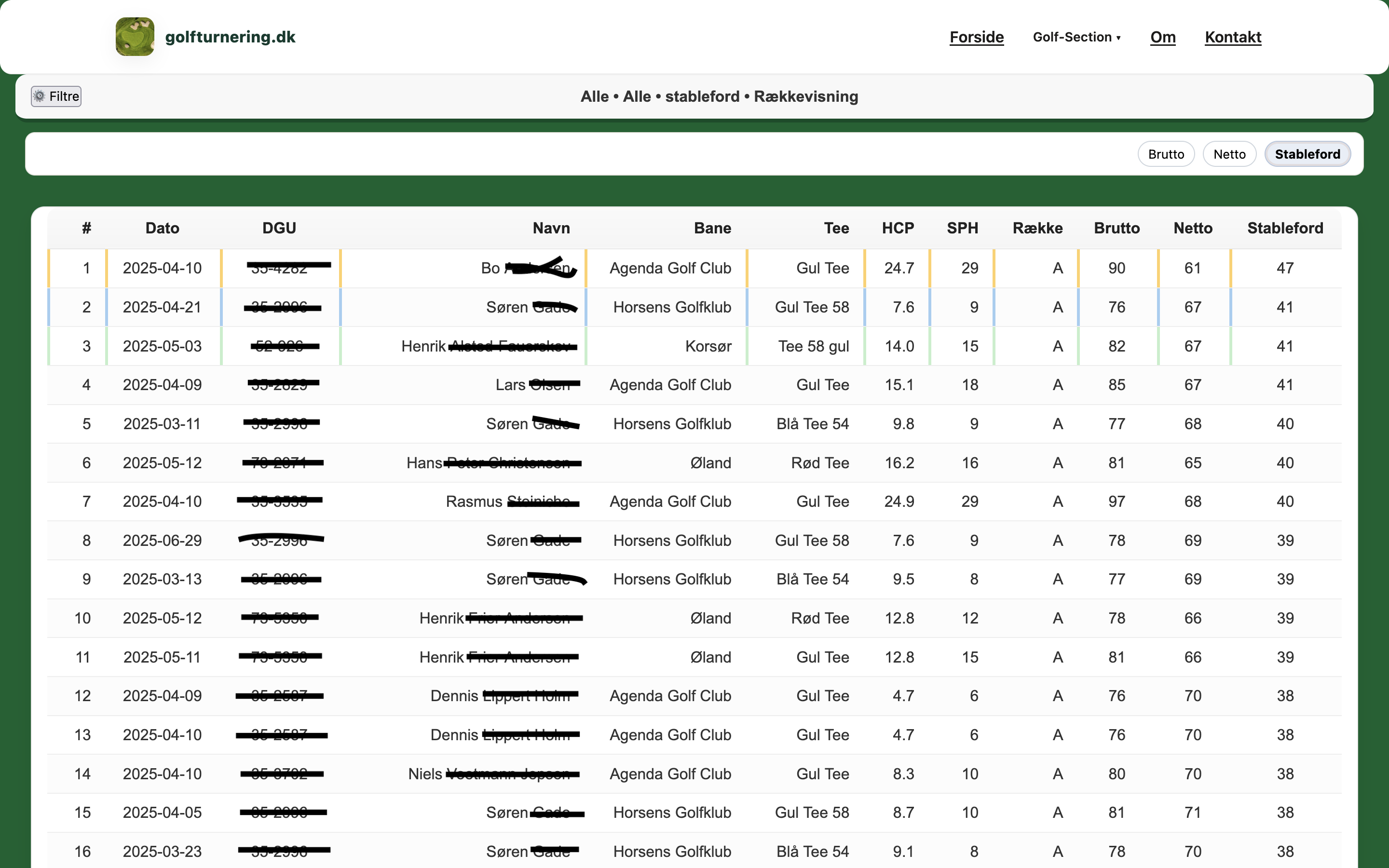
Task: Click the Navn column header
Action: point(550,228)
